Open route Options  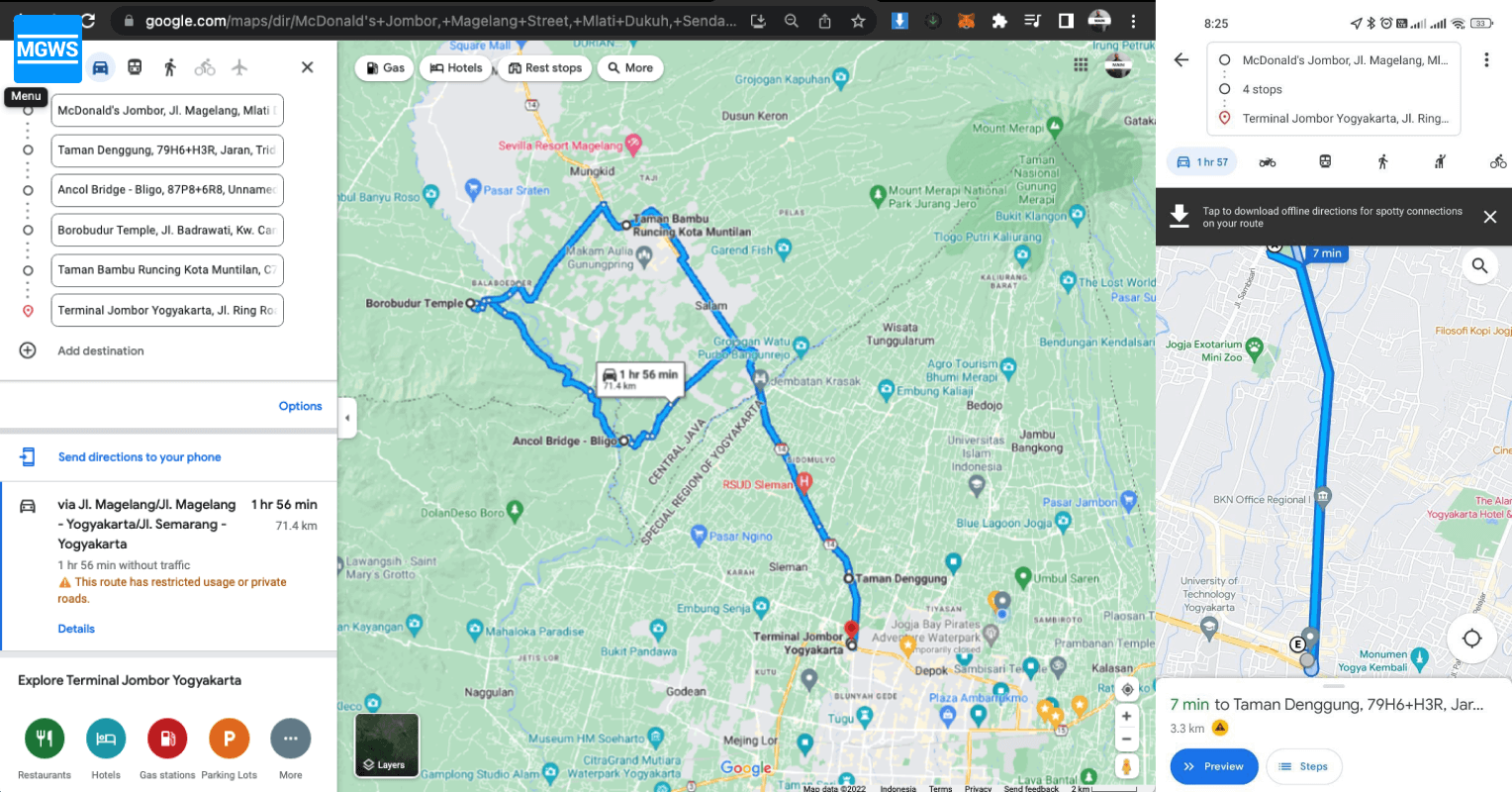point(300,406)
